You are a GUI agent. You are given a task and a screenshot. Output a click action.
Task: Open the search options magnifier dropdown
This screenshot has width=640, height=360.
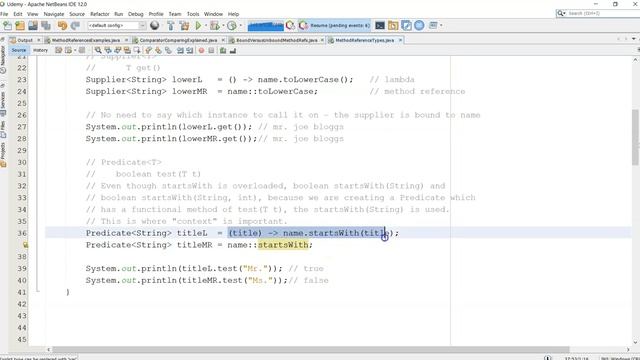562,13
